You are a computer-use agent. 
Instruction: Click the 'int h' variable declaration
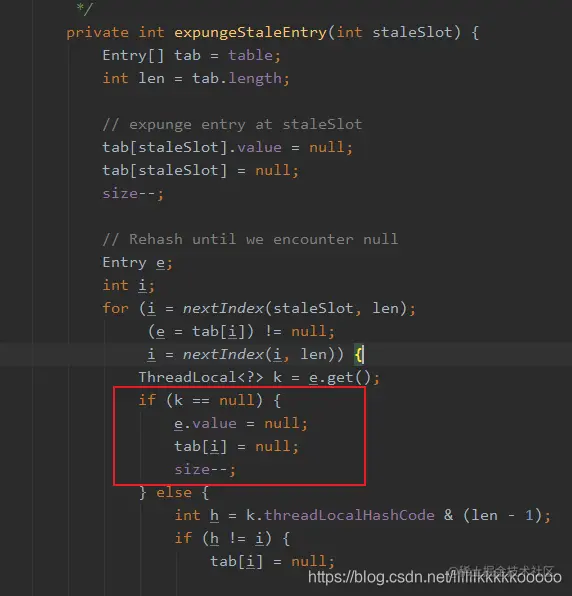pos(196,515)
